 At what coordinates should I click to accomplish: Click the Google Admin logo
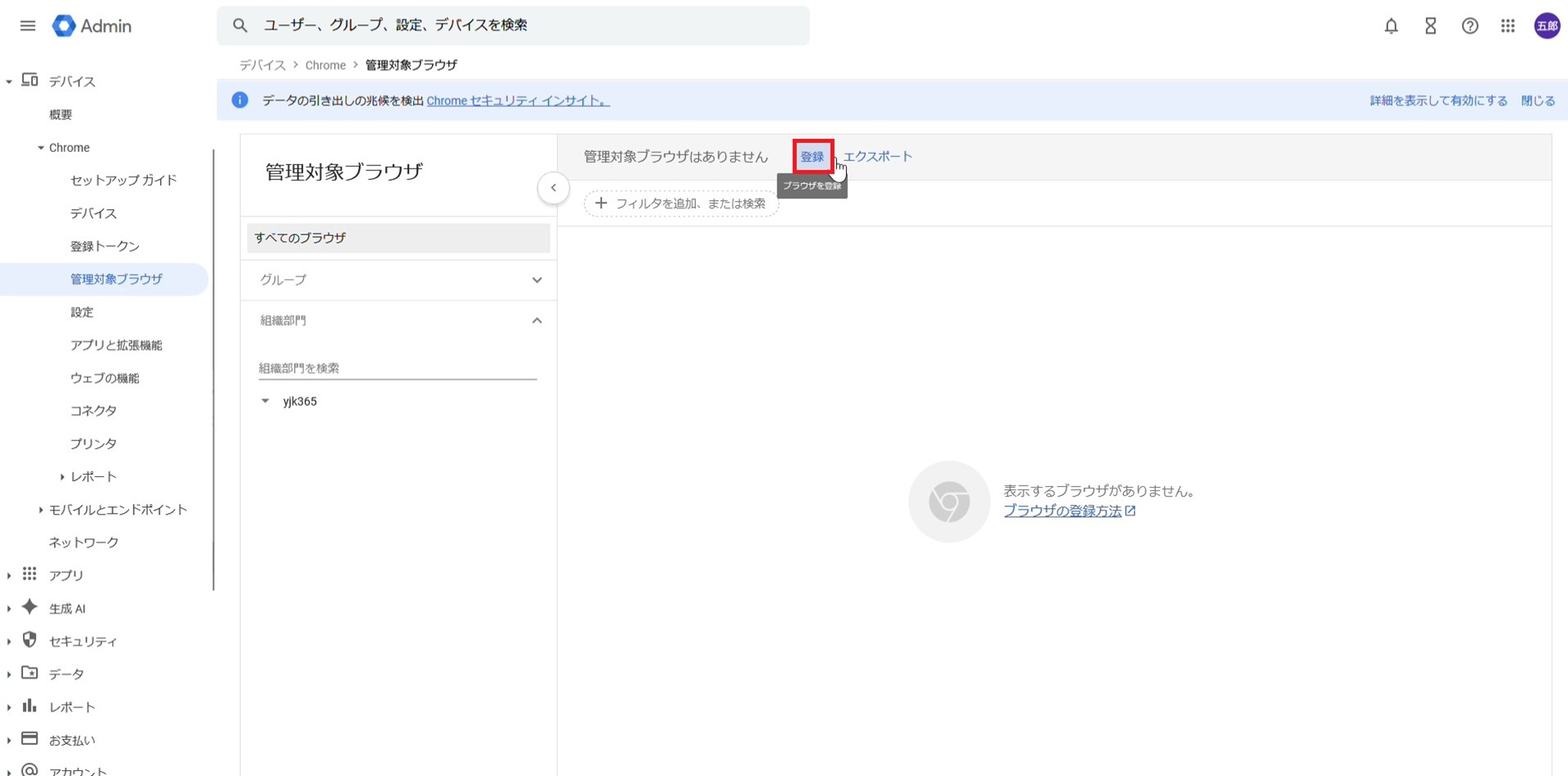pyautogui.click(x=91, y=26)
